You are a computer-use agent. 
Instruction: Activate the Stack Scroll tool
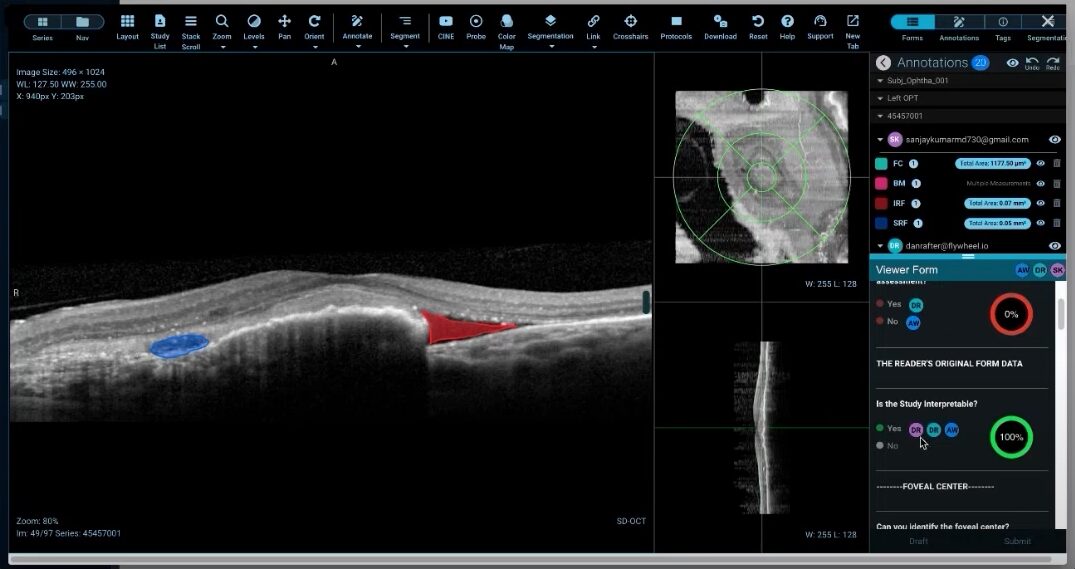pos(191,31)
